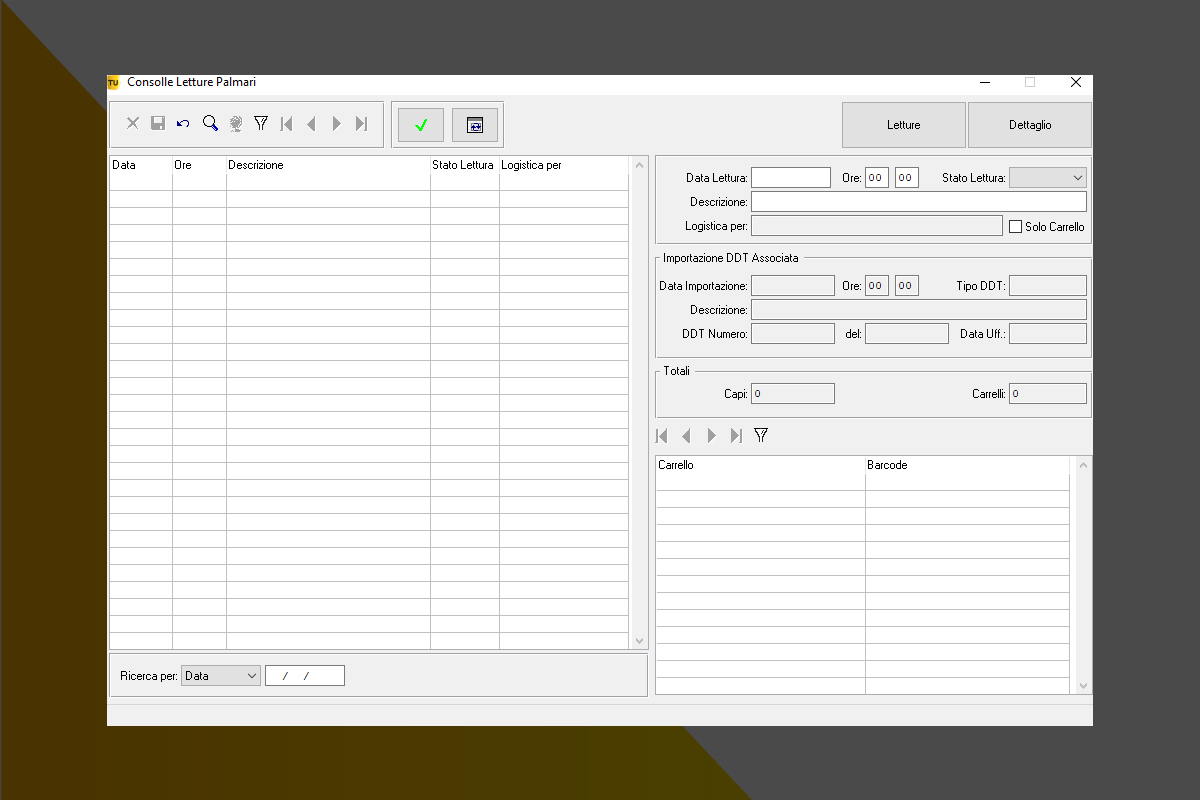
Task: Click the Logistica per field
Action: [x=877, y=226]
